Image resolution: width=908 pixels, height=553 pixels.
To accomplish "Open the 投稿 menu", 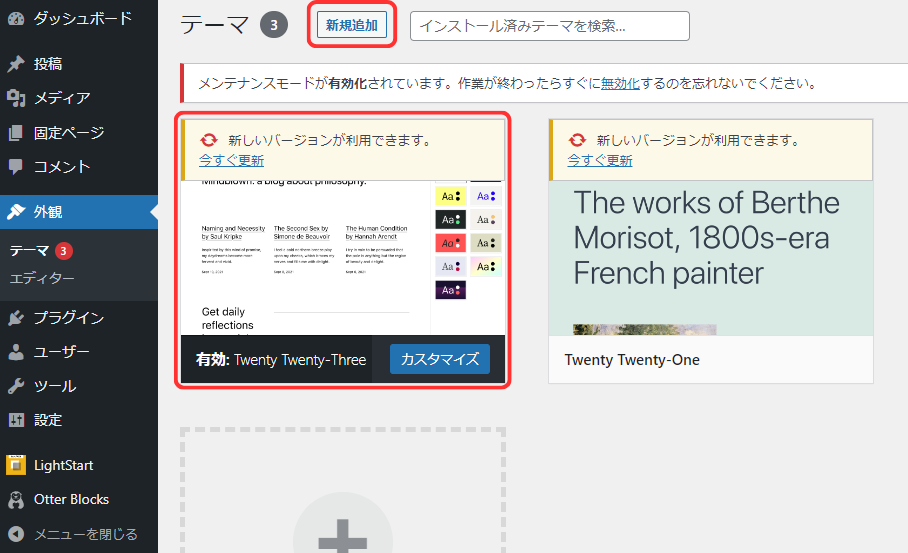I will [x=79, y=64].
